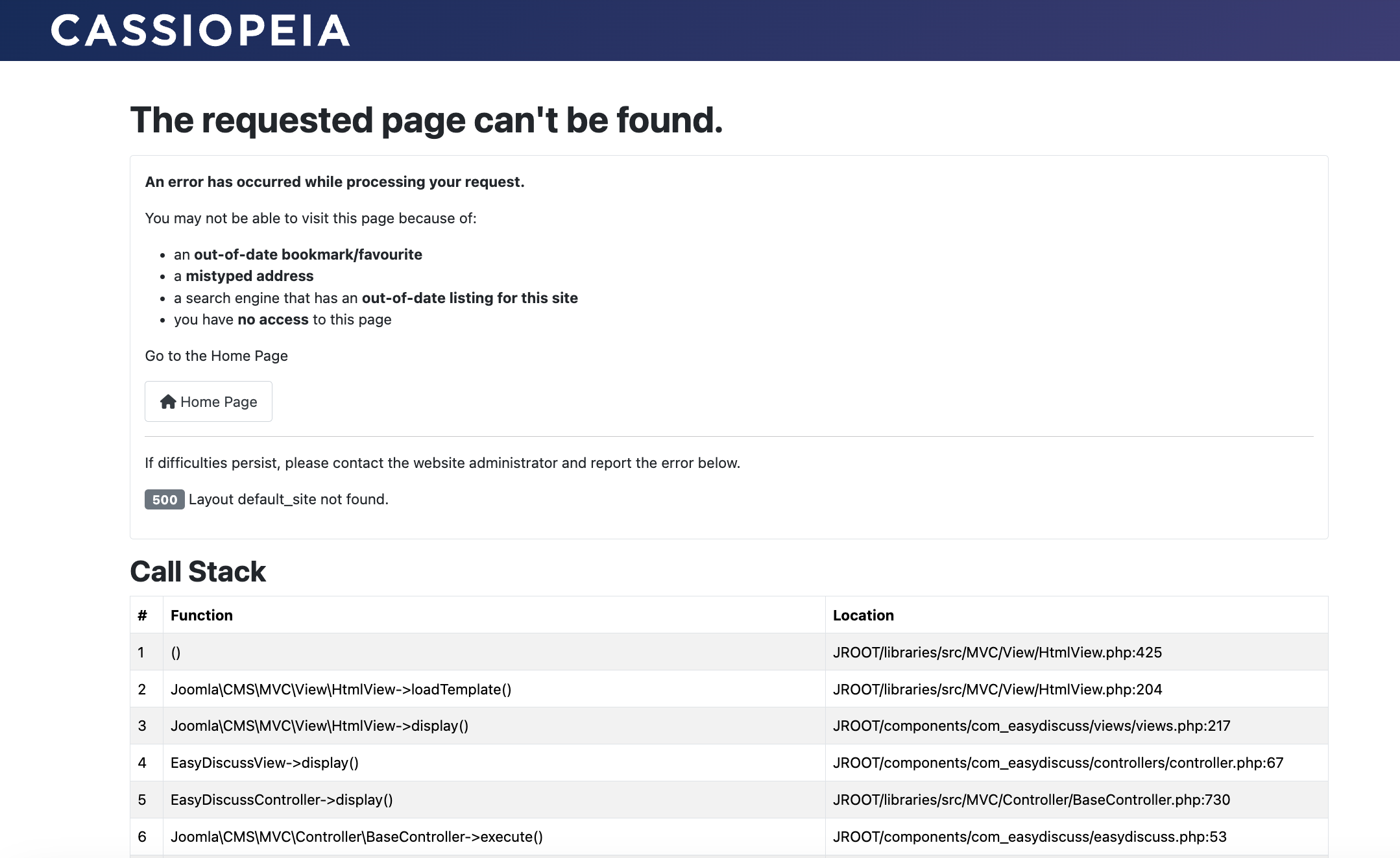
Task: Click the easydiscuss.php:53 location cell
Action: [x=1030, y=837]
